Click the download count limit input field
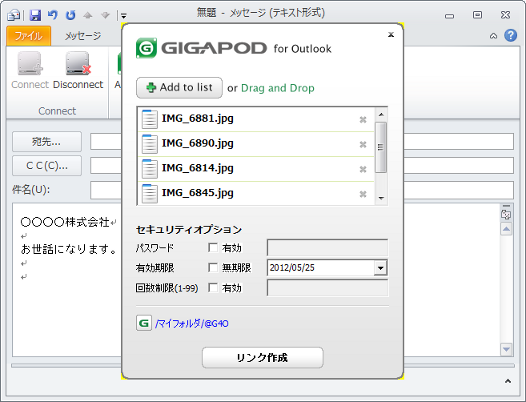526x402 pixels. 327,288
